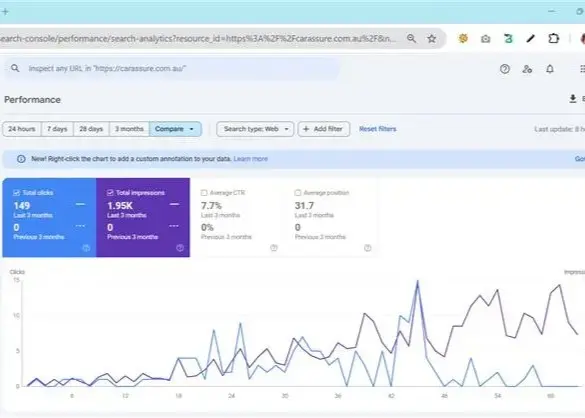Open the green extension icon in toolbar
Screen dimensions: 585x418
pyautogui.click(x=508, y=38)
